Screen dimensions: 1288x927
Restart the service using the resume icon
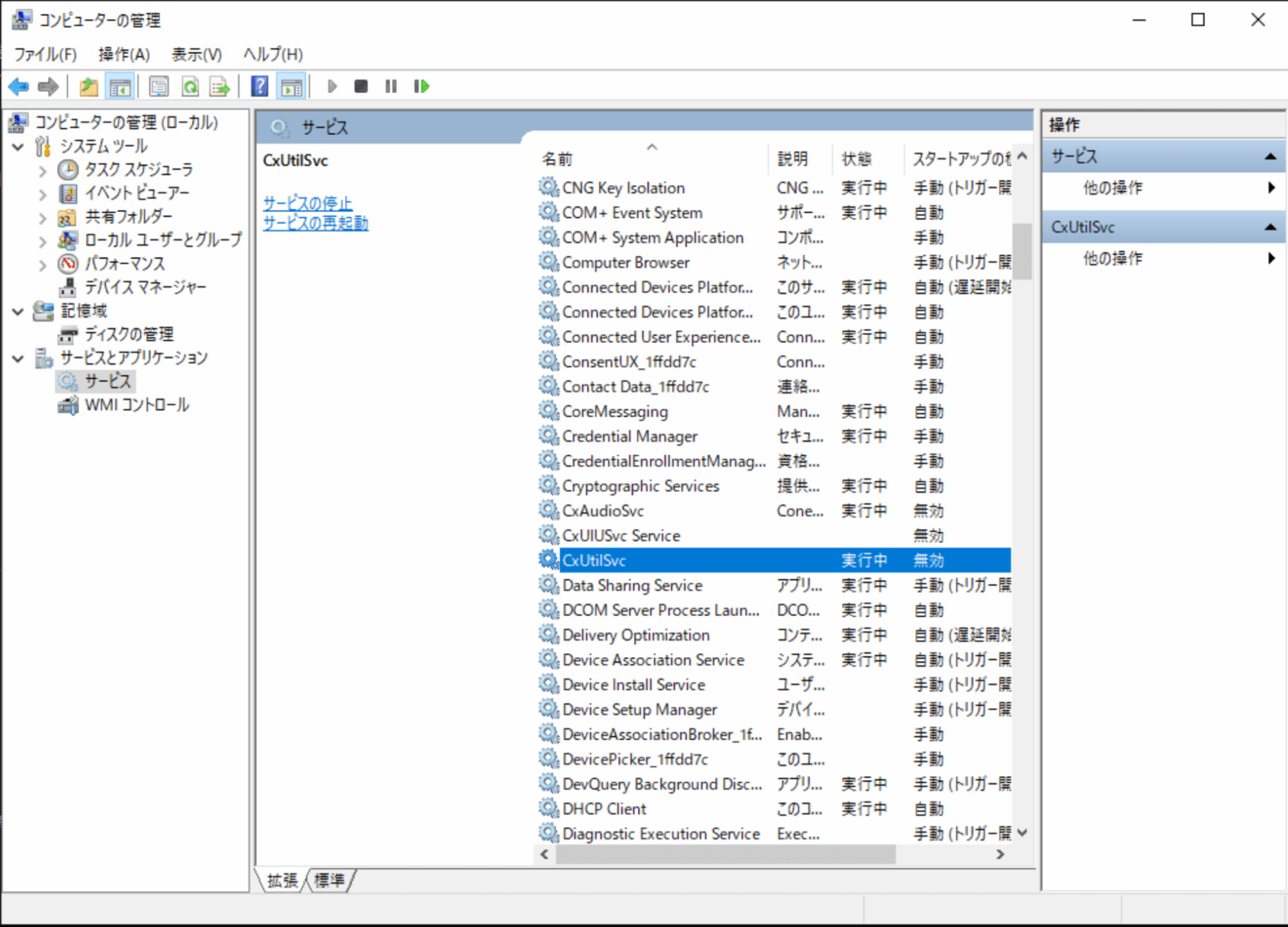click(x=422, y=85)
